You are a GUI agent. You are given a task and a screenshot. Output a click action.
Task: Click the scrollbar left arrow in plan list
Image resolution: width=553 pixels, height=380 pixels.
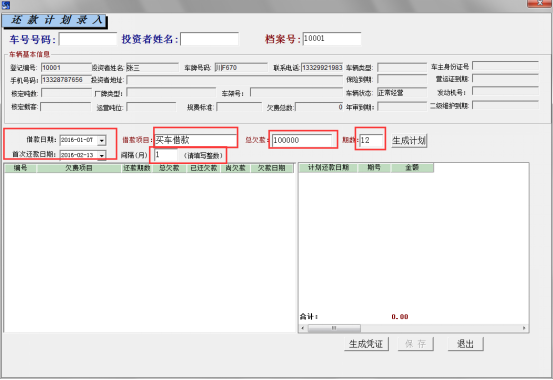click(303, 328)
